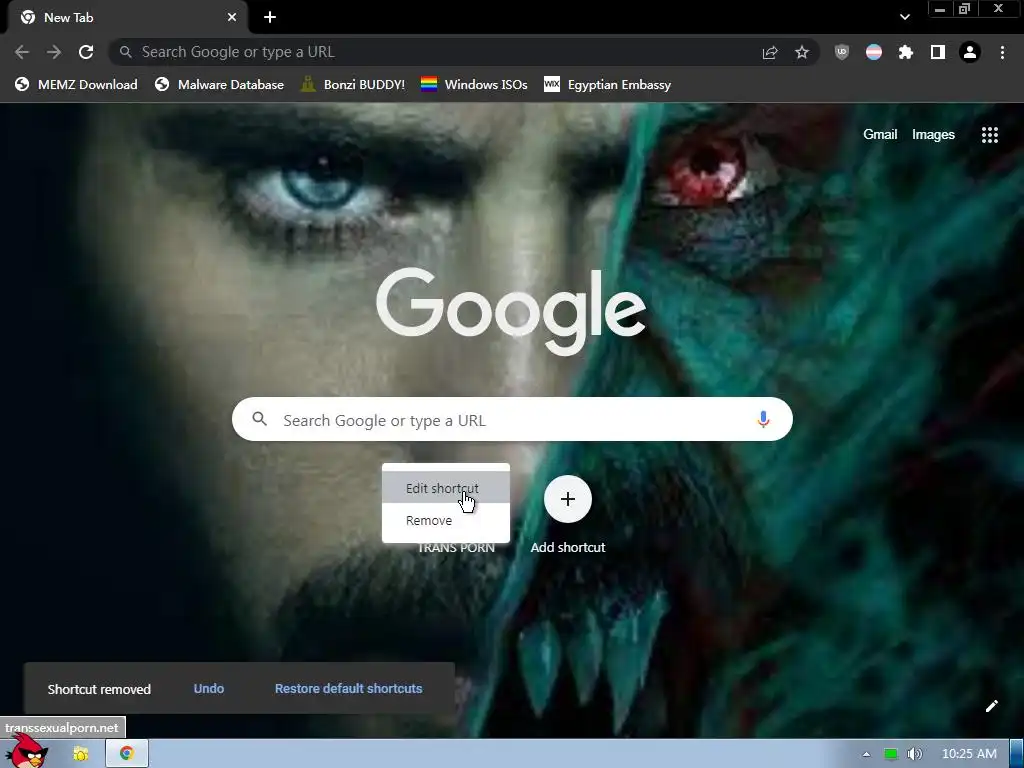Open the tab search chevron
This screenshot has height=768, width=1024.
coord(904,17)
